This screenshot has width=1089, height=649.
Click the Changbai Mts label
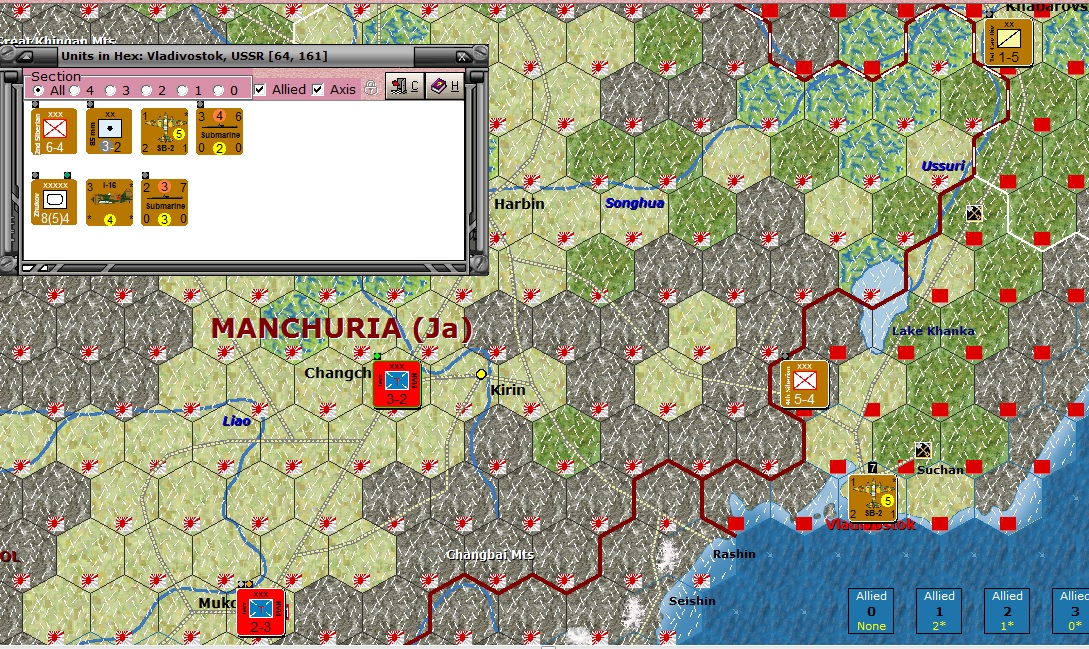[x=490, y=554]
